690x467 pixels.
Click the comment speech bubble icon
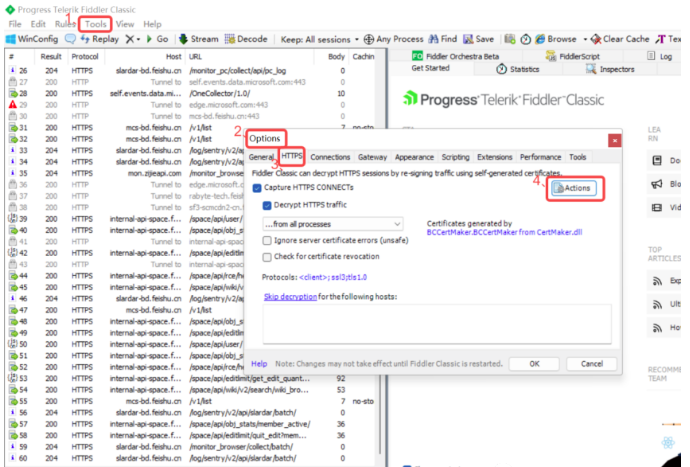click(70, 39)
